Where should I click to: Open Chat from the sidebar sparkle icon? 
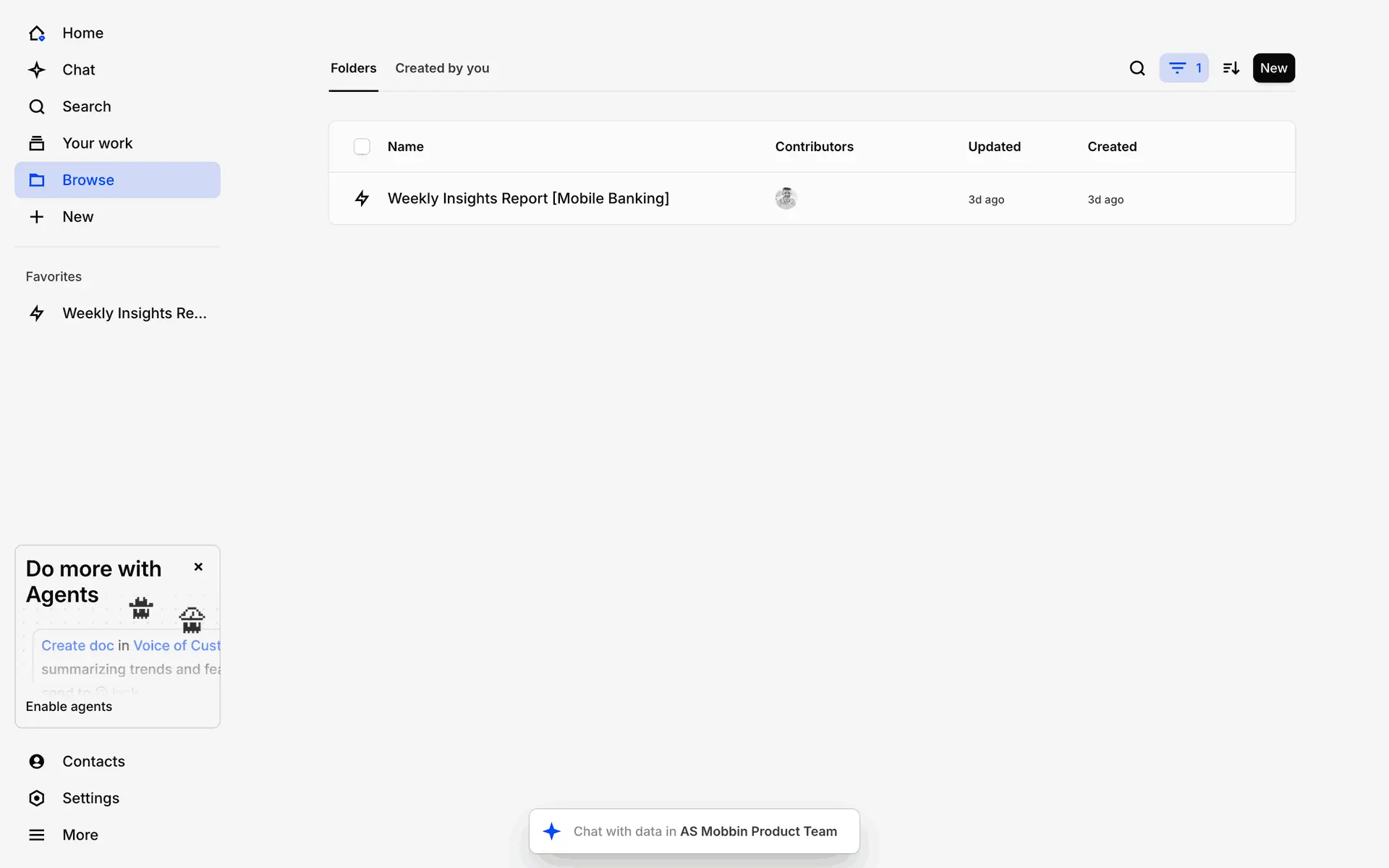click(37, 70)
